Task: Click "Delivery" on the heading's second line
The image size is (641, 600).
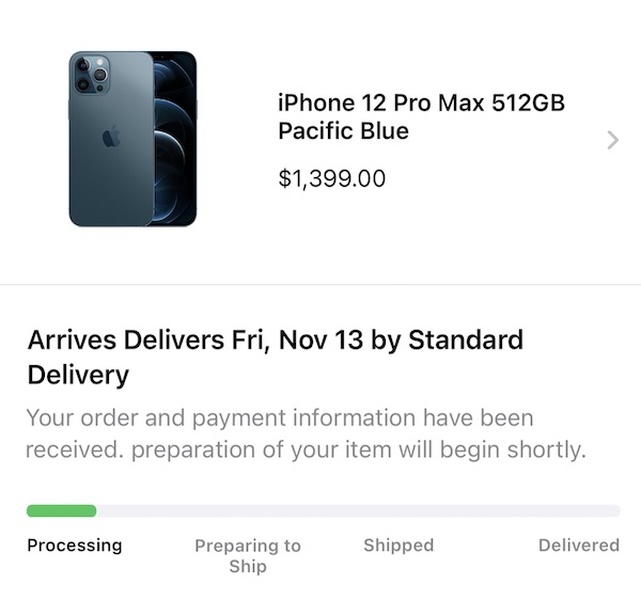Action: (x=78, y=375)
